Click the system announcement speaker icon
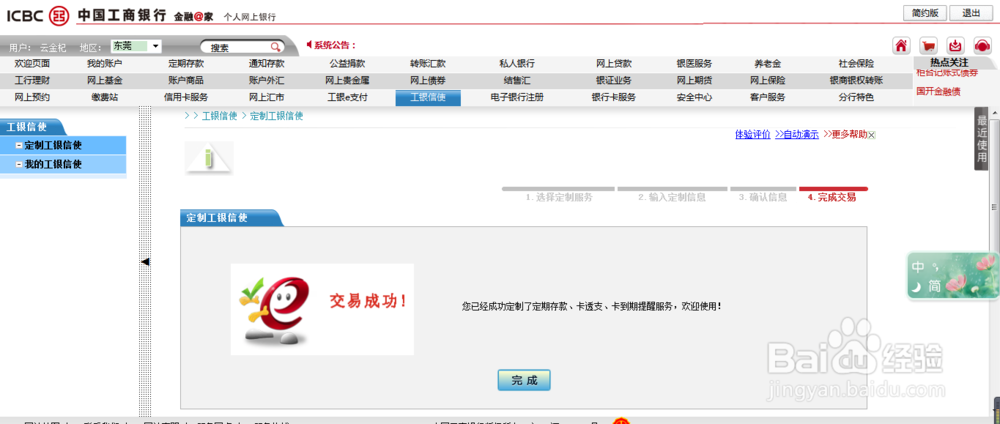The image size is (1000, 424). (309, 45)
